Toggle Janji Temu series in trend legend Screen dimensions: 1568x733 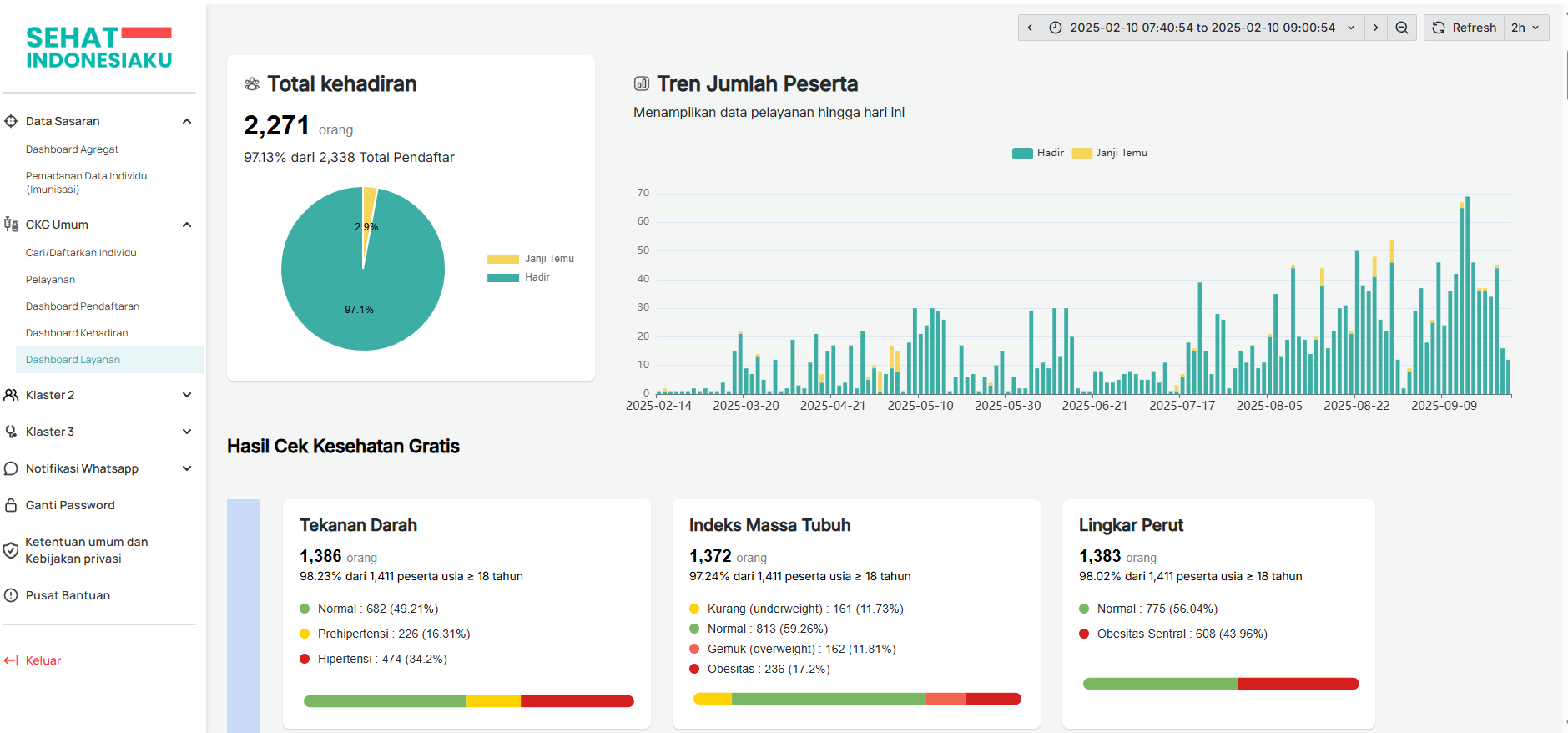[x=1110, y=153]
